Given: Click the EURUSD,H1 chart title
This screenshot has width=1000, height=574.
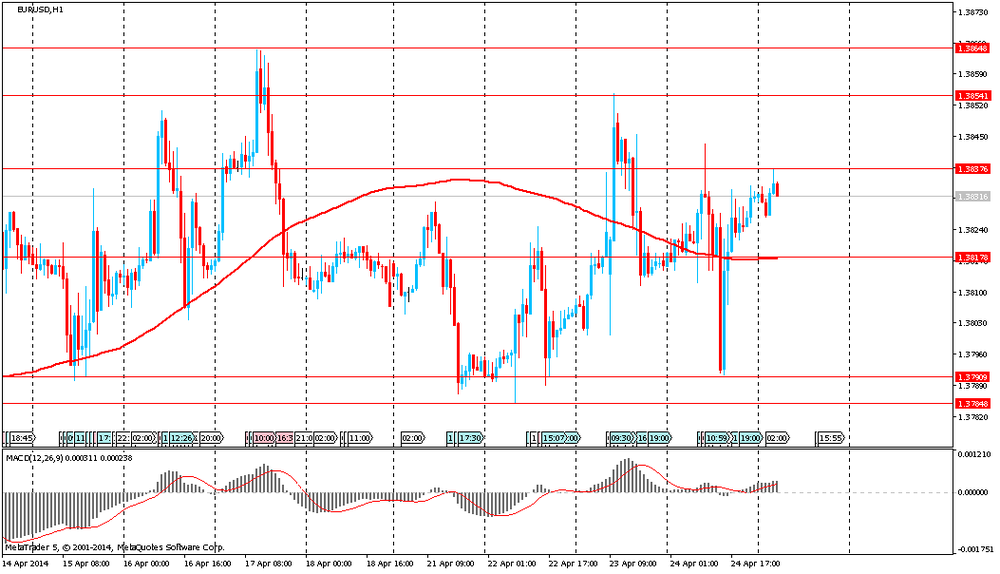Looking at the screenshot, I should pos(42,9).
